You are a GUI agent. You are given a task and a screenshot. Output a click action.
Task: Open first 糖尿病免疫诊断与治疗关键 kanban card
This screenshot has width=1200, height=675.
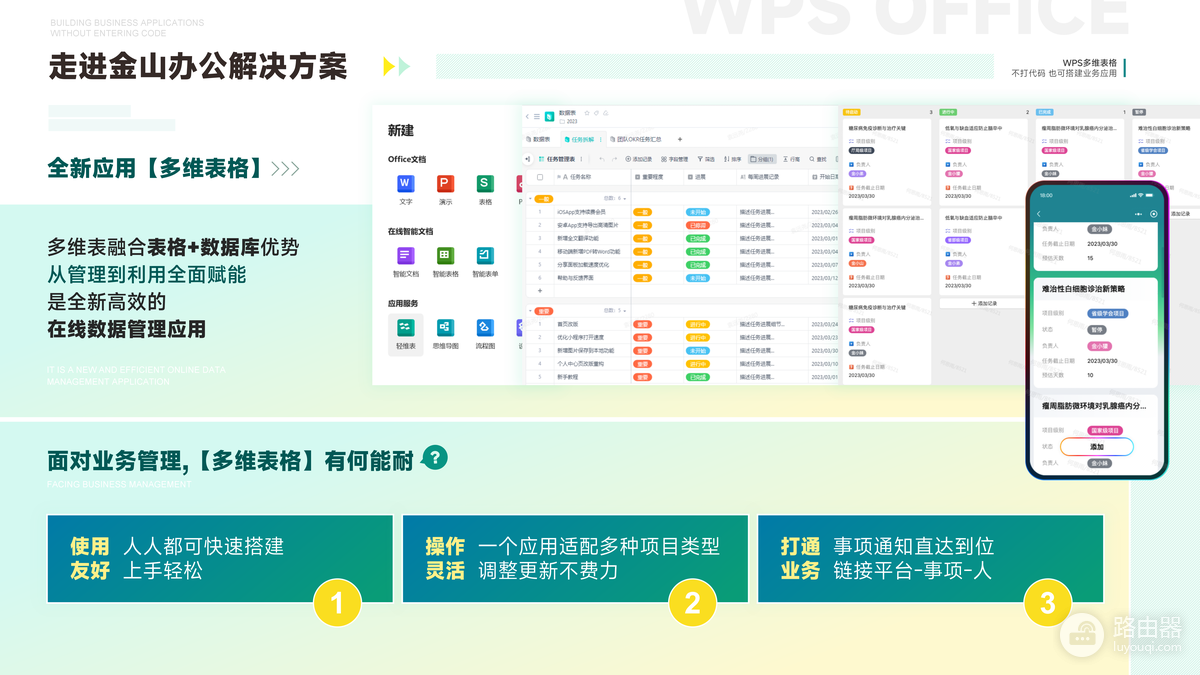(x=888, y=163)
